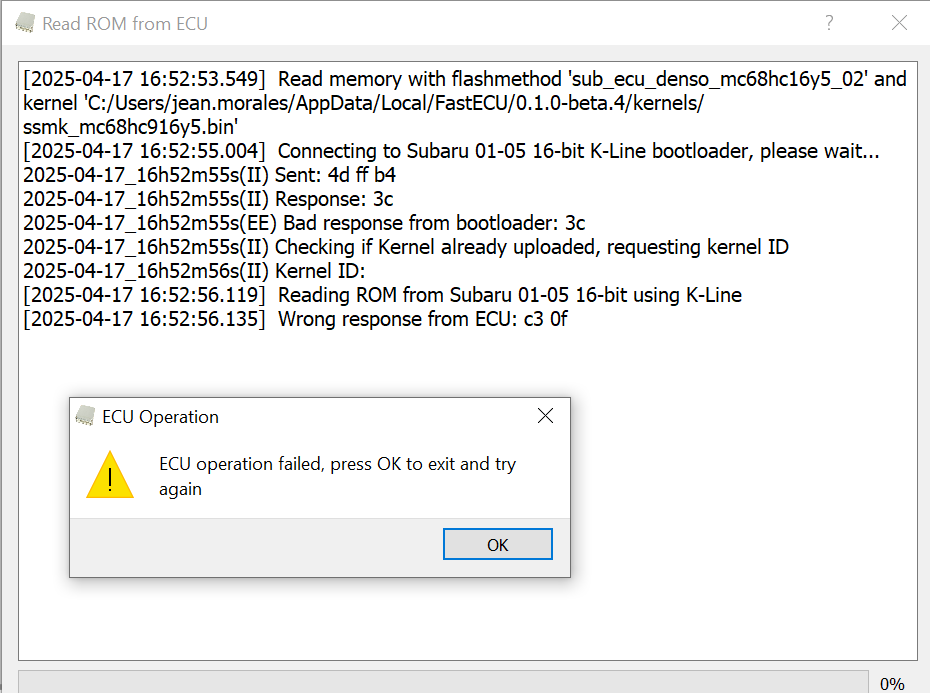Click the 'Bad response from bootloader: 3c' line
Screen dimensions: 930x693
304,223
